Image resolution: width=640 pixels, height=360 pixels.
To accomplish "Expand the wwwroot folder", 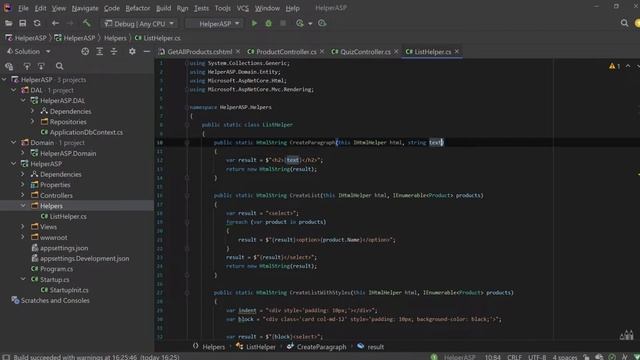I will coord(23,237).
